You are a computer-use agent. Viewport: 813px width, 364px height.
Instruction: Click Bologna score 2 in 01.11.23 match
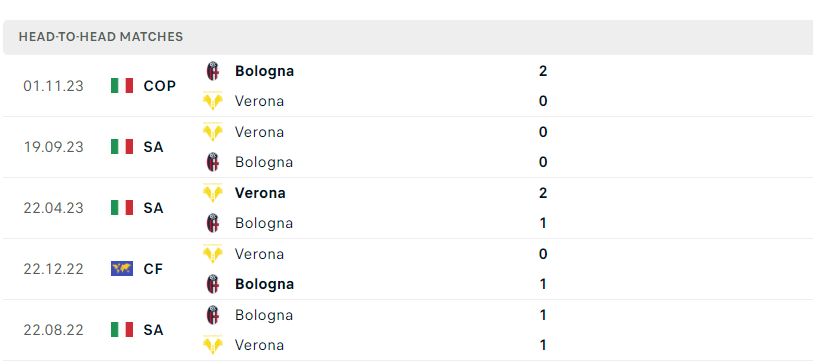point(543,71)
